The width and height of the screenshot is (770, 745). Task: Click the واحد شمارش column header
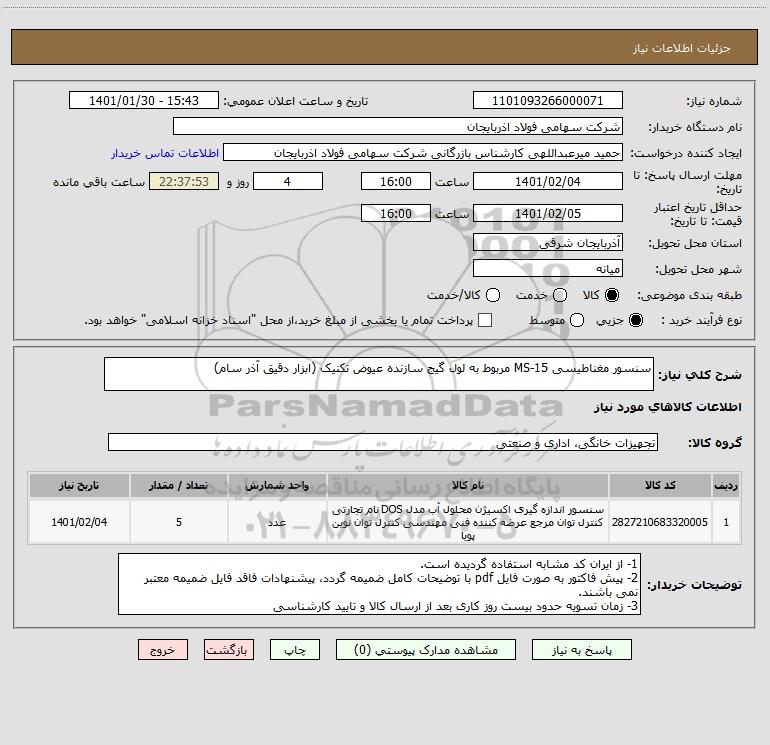(277, 485)
